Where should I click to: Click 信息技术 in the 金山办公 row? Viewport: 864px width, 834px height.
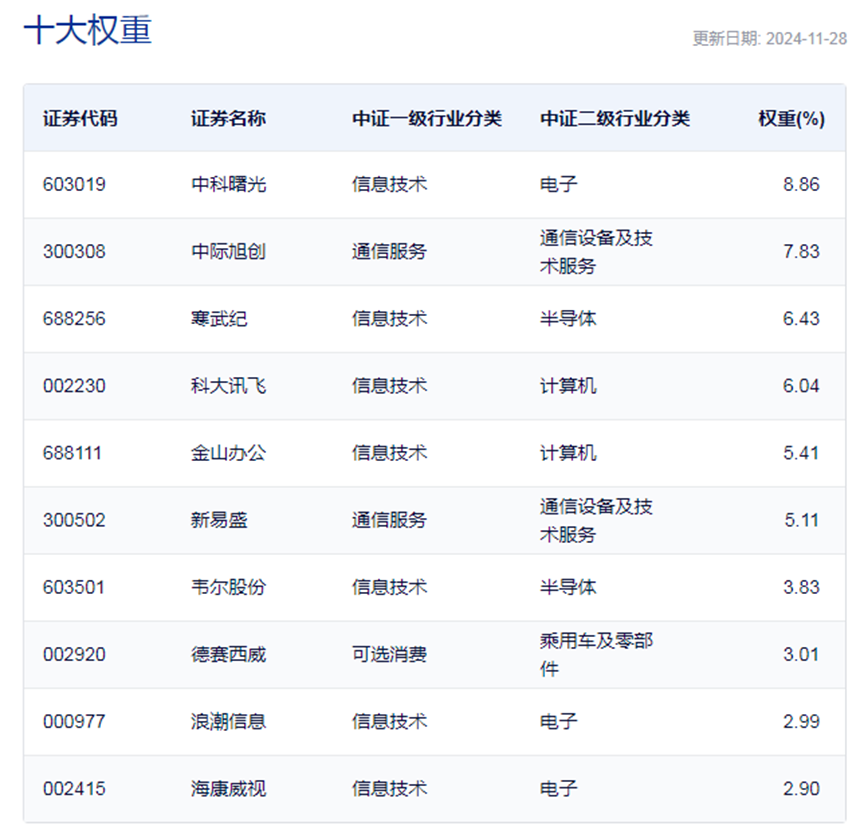pos(390,453)
